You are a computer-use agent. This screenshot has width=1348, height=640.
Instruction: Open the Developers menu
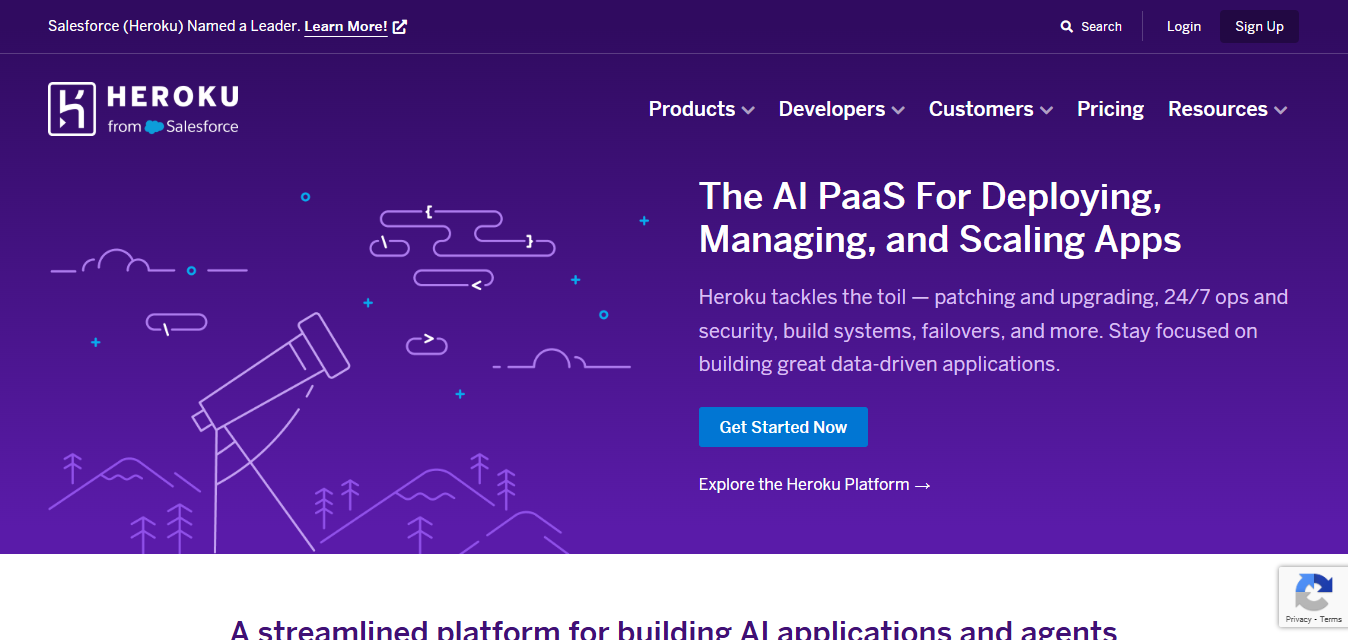841,109
